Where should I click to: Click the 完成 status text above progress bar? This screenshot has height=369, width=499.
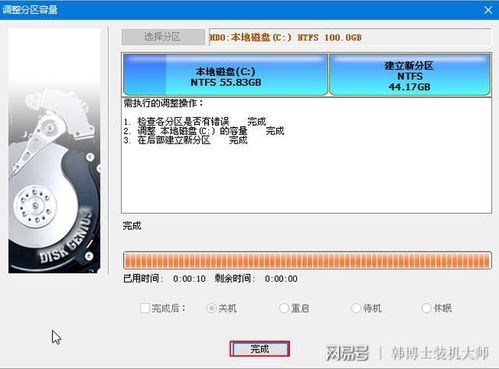point(132,226)
